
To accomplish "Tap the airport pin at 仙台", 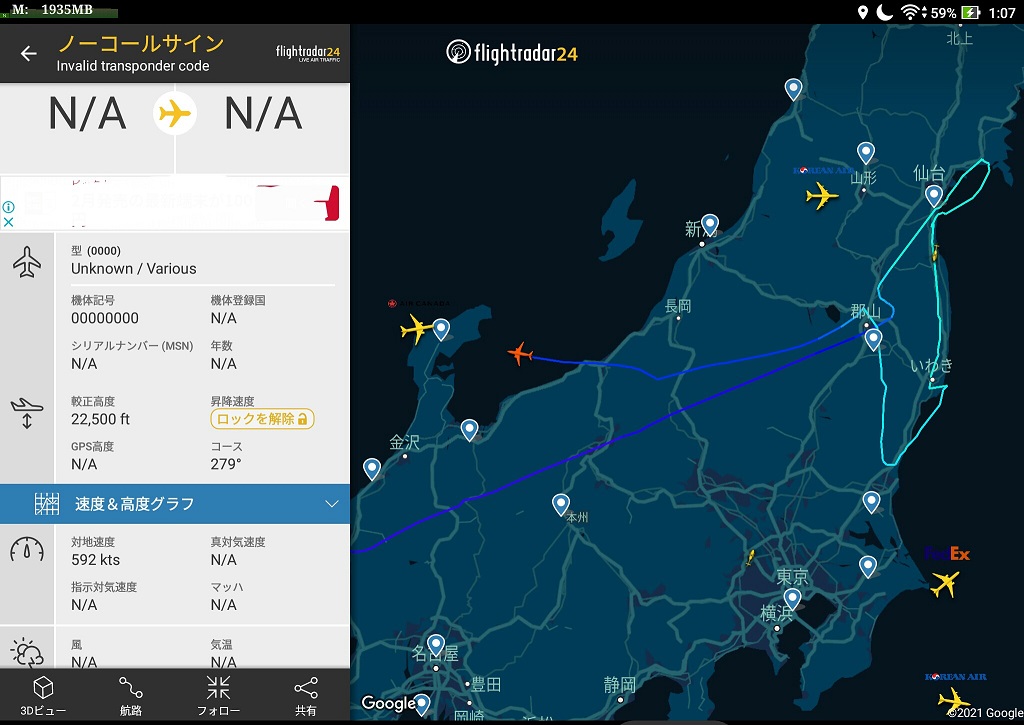I will (x=934, y=196).
